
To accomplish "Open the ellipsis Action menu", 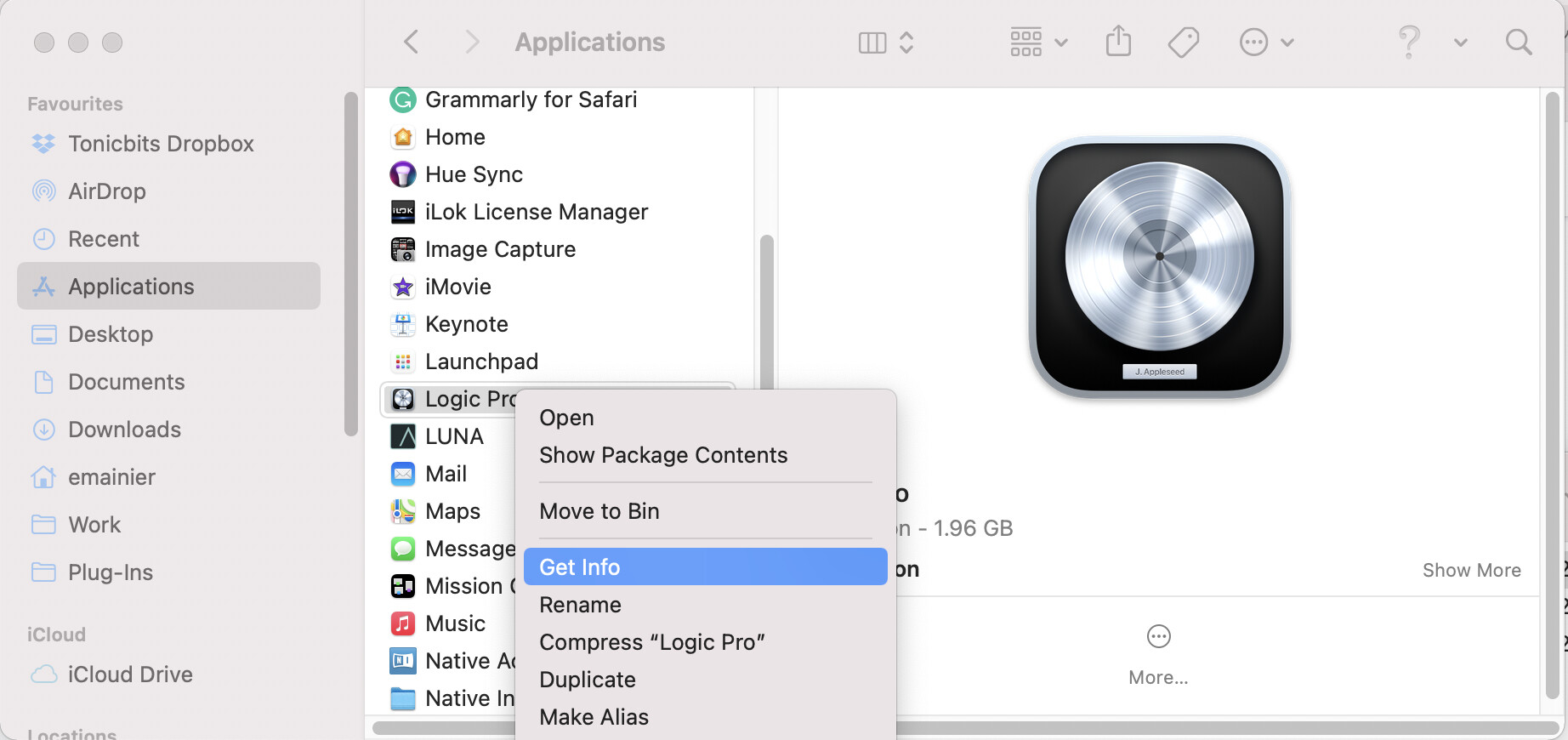I will click(1253, 43).
